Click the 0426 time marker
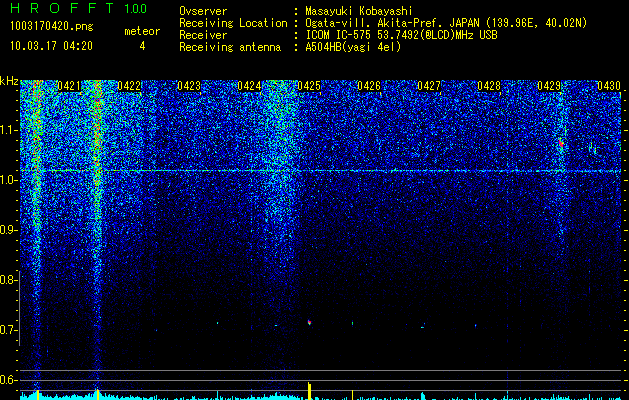 click(x=369, y=86)
